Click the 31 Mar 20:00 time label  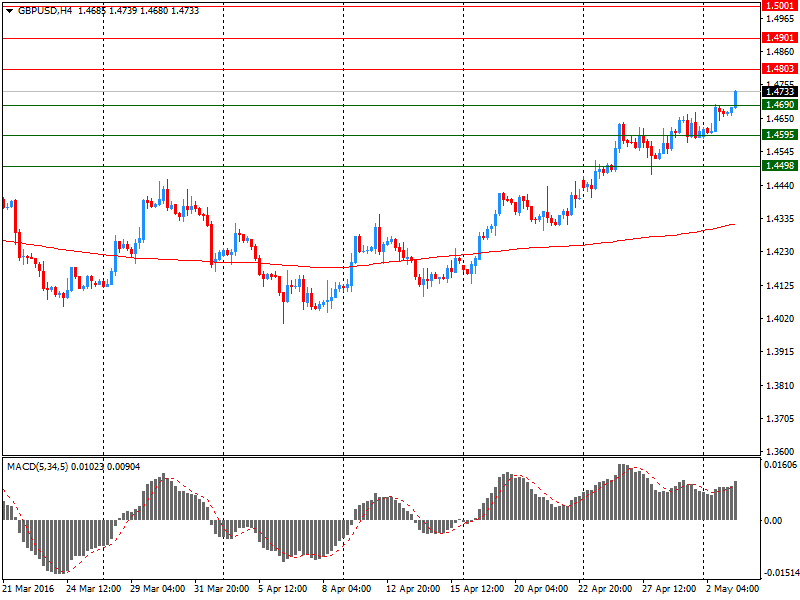tap(221, 589)
